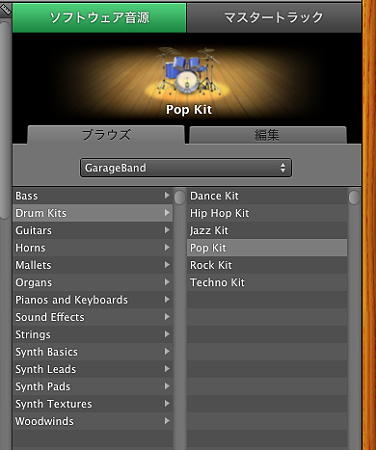Image resolution: width=376 pixels, height=450 pixels.
Task: Choose the Pop Kit instrument in list
Action: (x=267, y=248)
